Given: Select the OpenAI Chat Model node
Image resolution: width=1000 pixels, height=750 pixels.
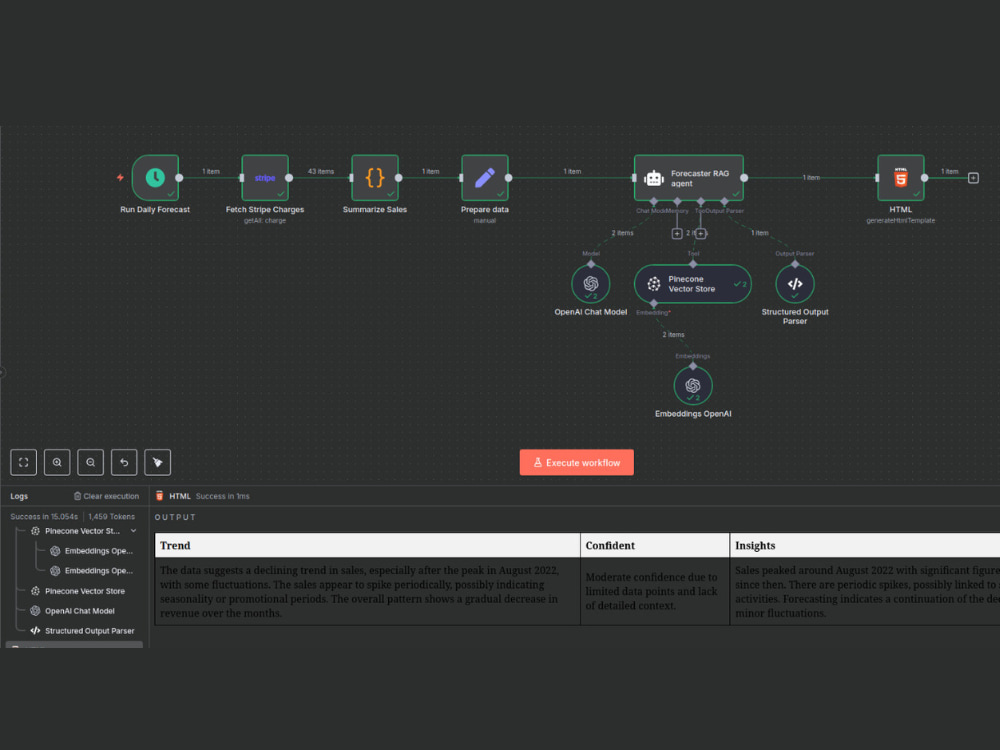Looking at the screenshot, I should point(591,284).
